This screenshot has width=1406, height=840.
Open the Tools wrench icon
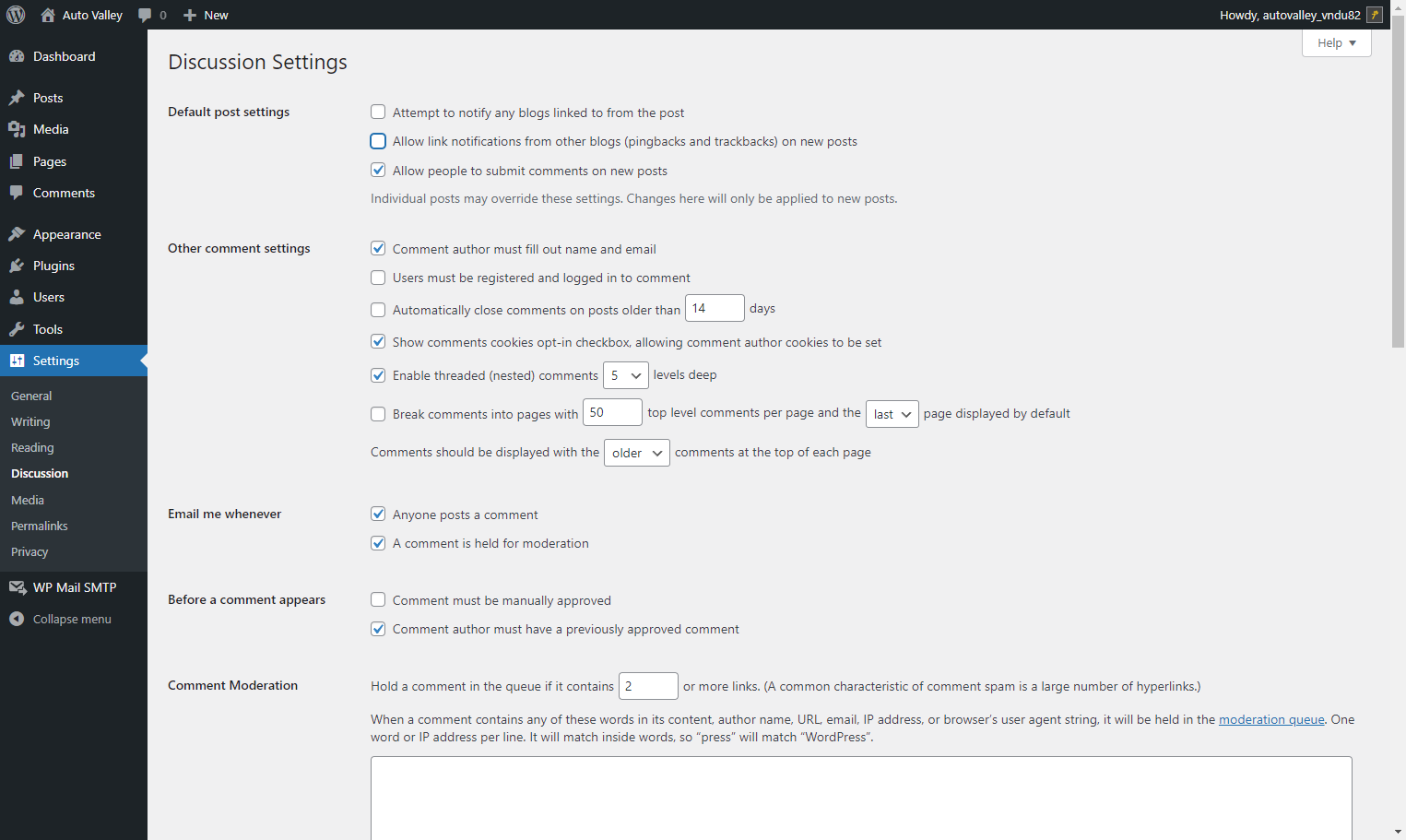(17, 329)
